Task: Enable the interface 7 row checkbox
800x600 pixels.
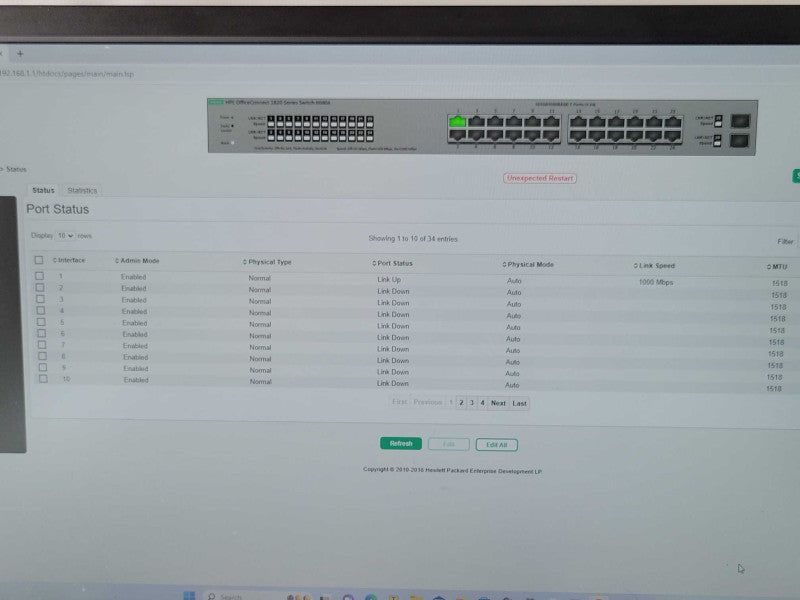Action: tap(42, 345)
